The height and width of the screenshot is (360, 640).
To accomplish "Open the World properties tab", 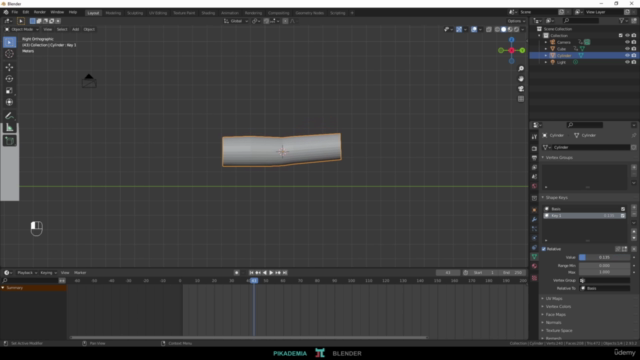I will pos(534,186).
